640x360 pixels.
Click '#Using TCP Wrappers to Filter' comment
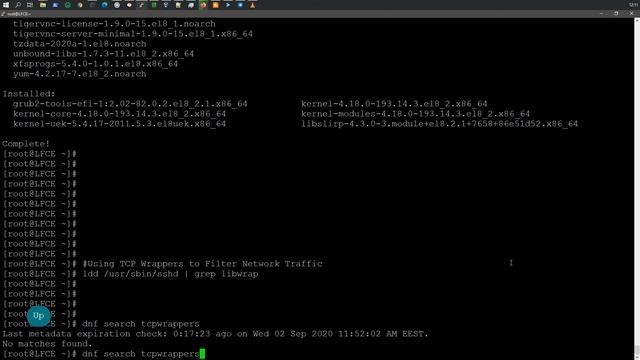[202, 264]
